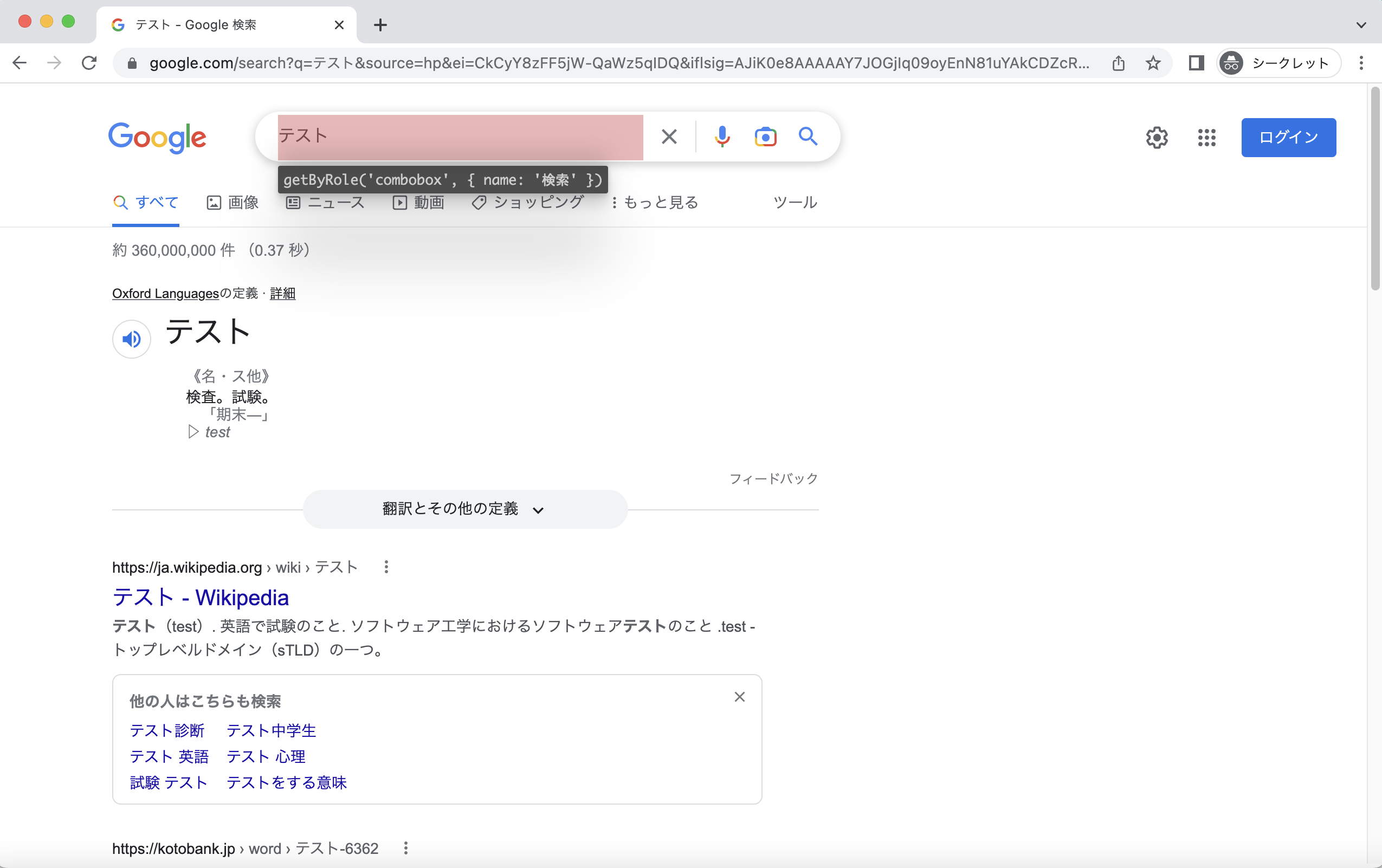Click フィードバック link
This screenshot has height=868, width=1382.
[773, 478]
